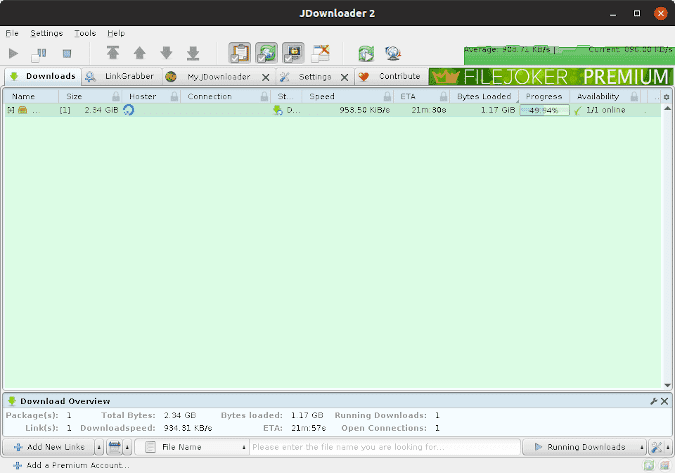Switch to the Downloads tab
The image size is (675, 473).
[43, 76]
